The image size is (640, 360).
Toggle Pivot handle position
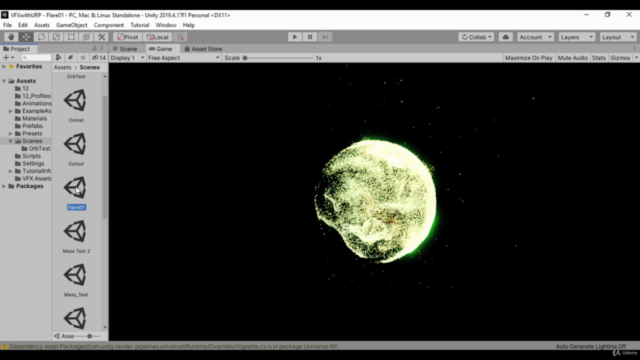128,37
